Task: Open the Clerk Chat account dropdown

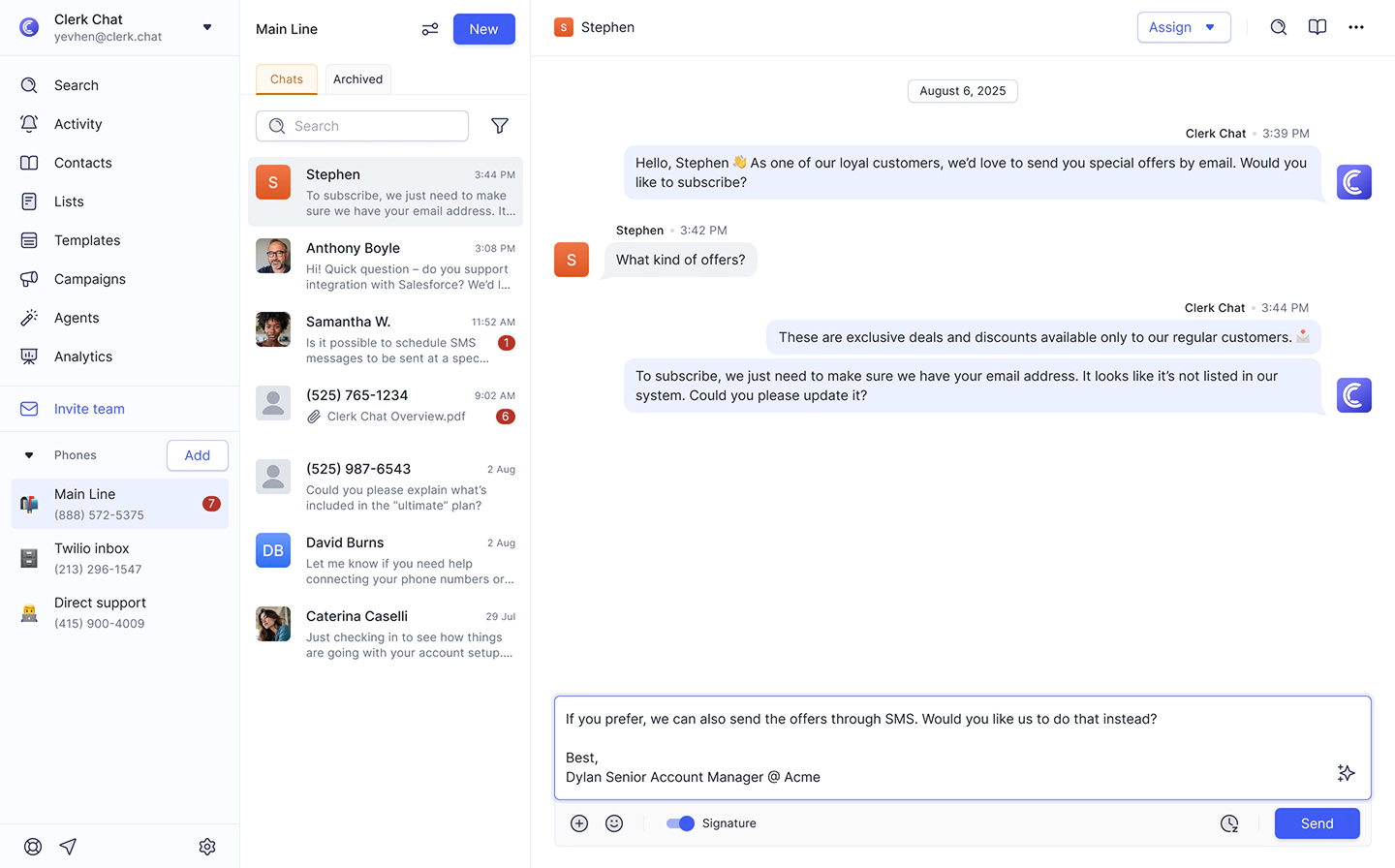Action: click(207, 27)
